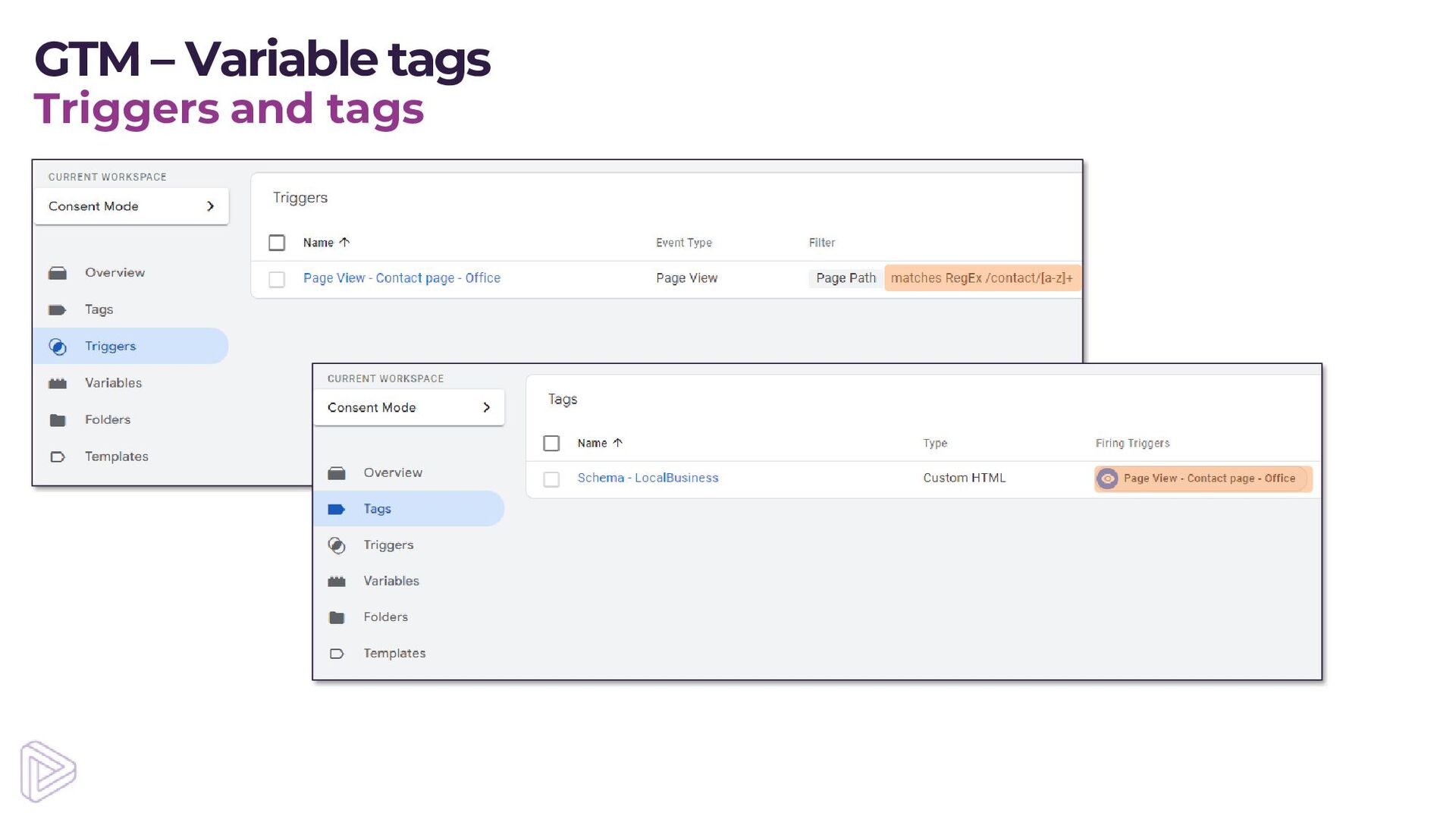This screenshot has height=819, width=1456.
Task: Open Page View - Contact page - Office trigger link
Action: 402,278
